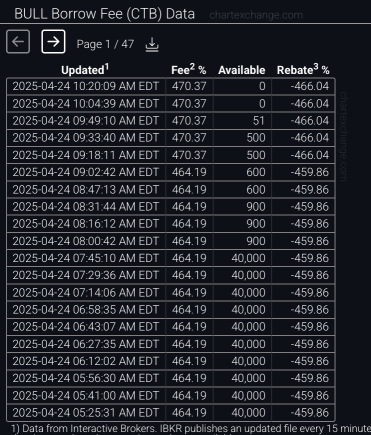Go to the next page arrow
Viewport: 371px width, 435px height.
[53, 42]
